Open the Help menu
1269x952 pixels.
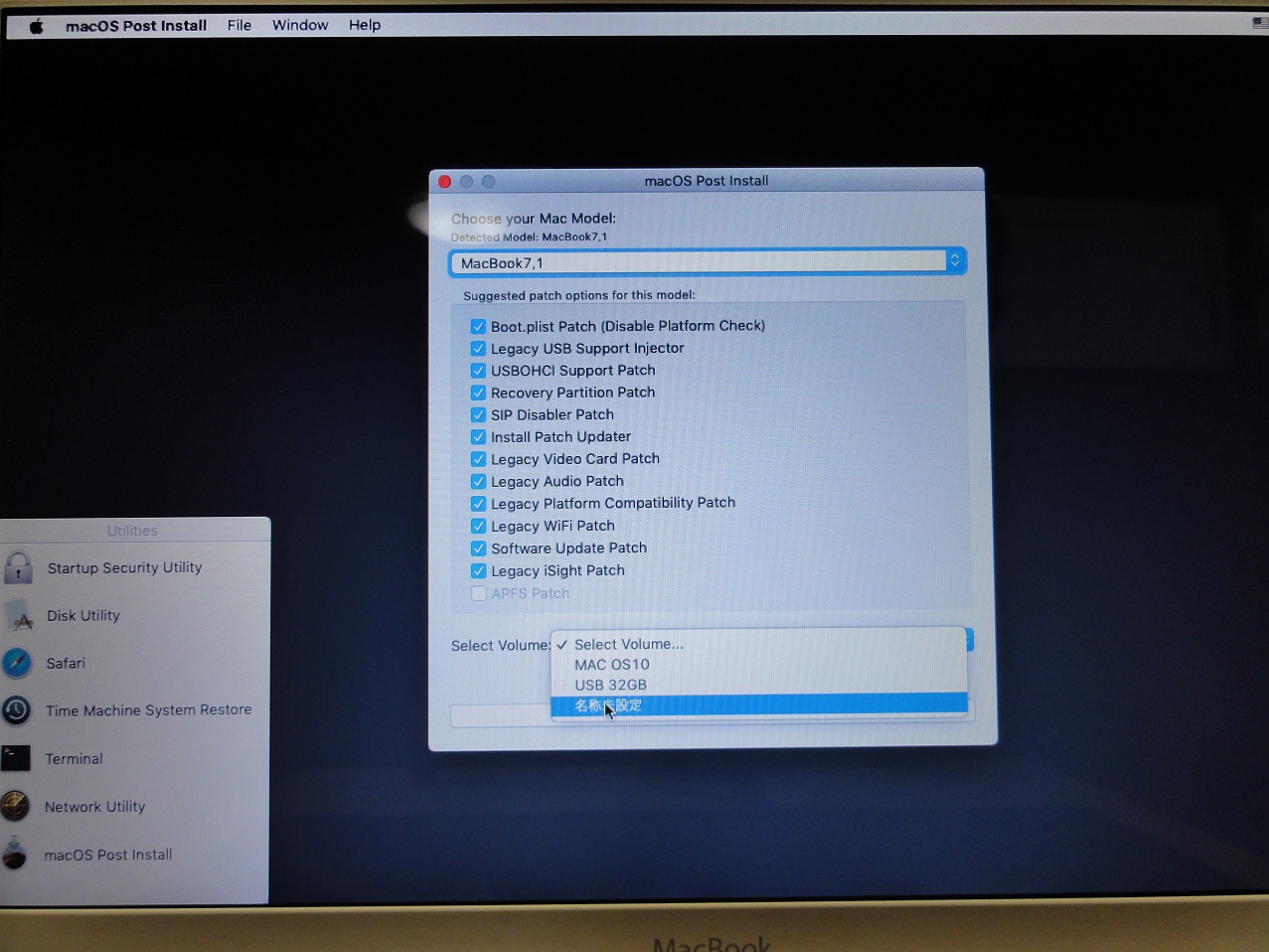coord(365,25)
